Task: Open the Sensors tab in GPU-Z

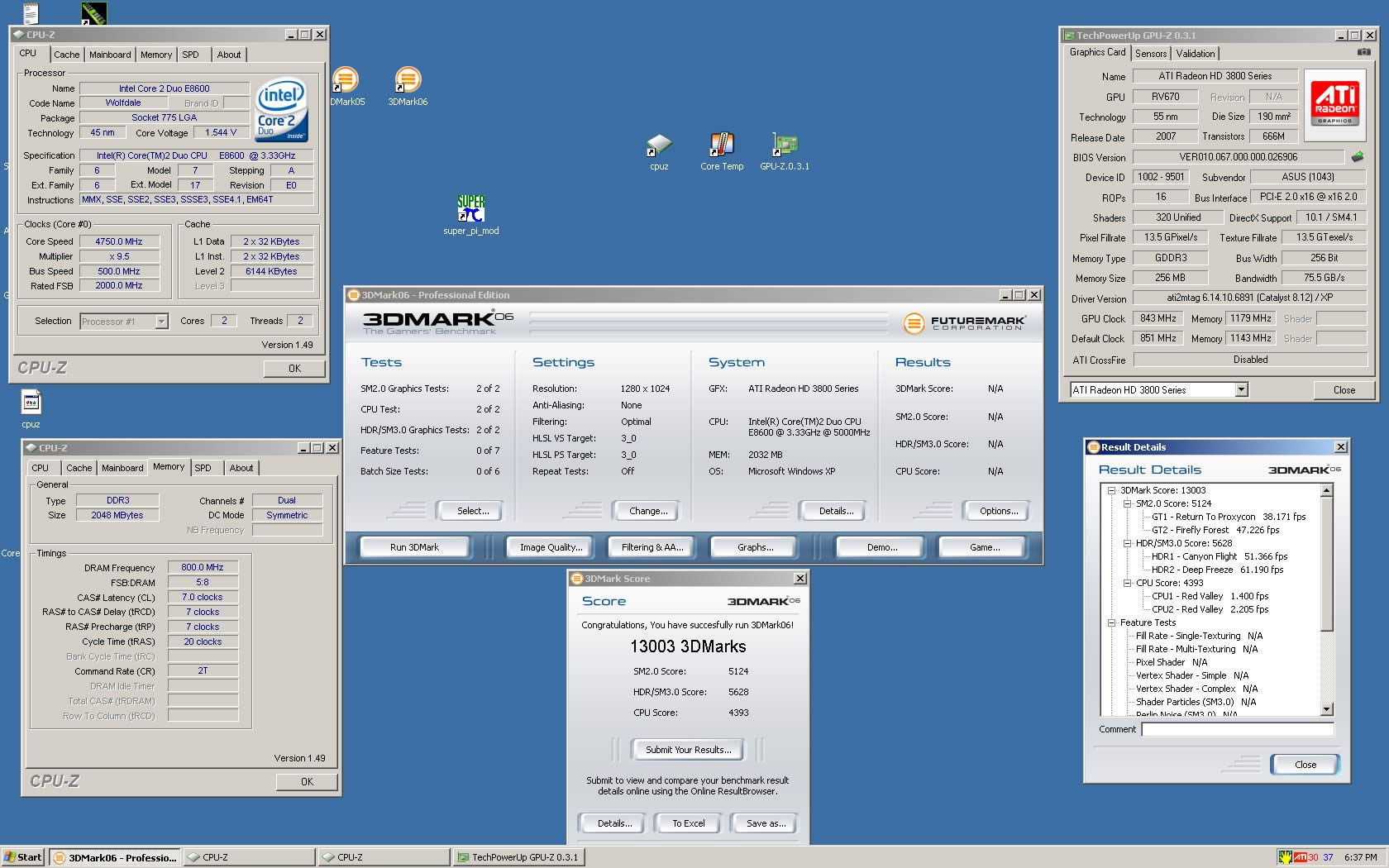Action: (x=1151, y=54)
